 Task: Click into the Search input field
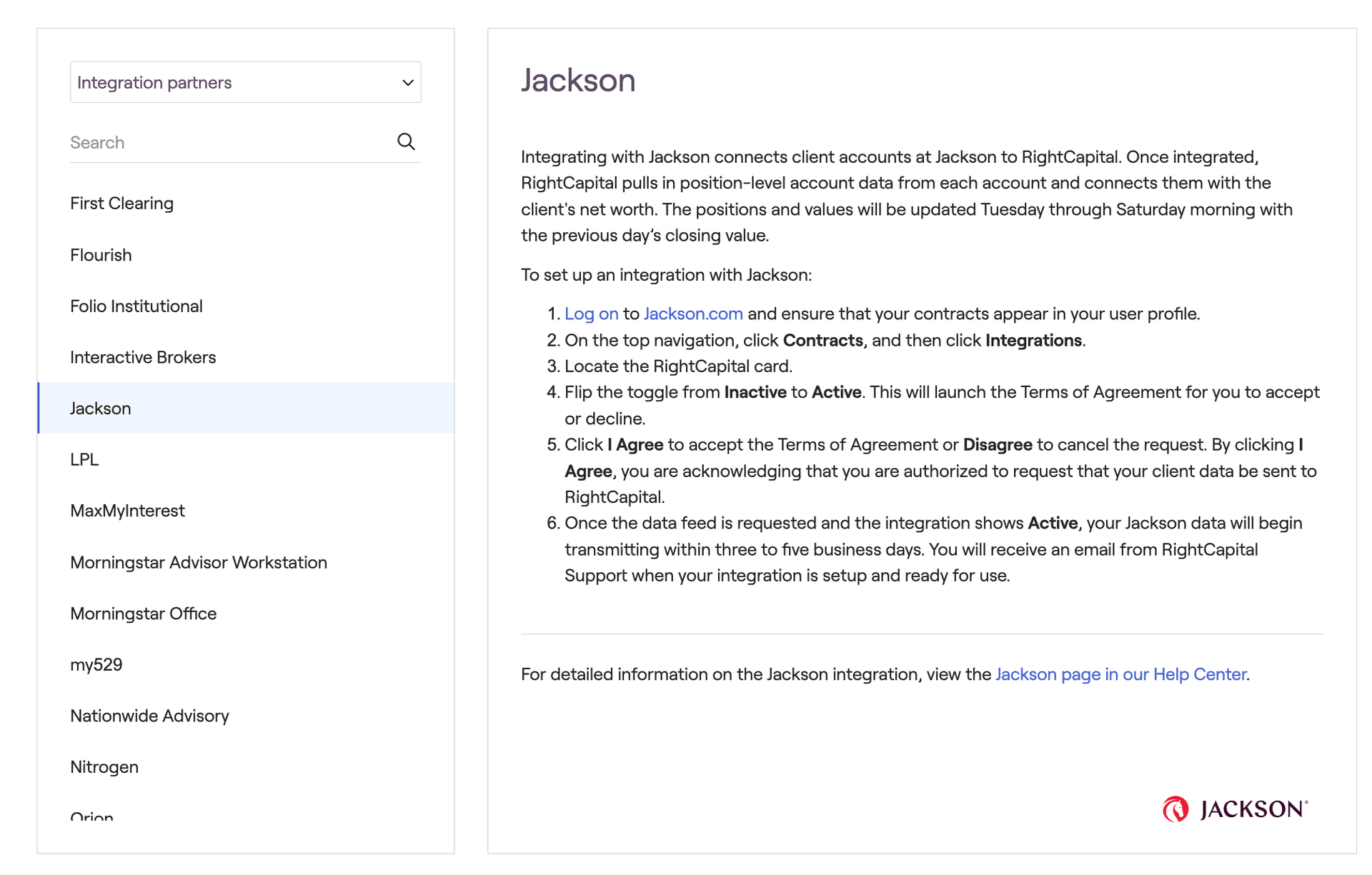(229, 142)
